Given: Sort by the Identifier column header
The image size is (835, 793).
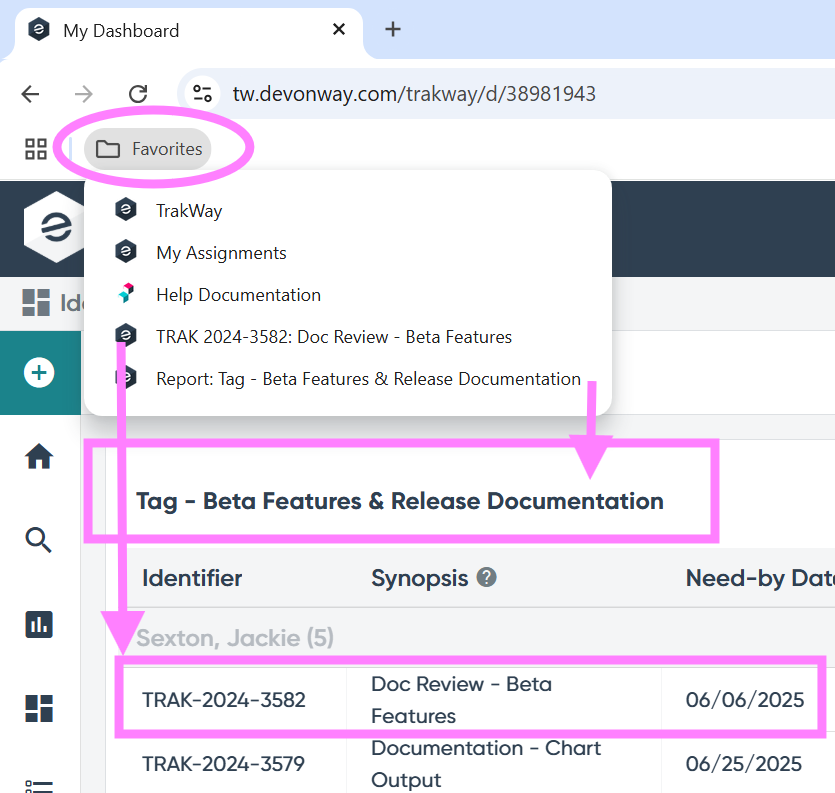Looking at the screenshot, I should 192,578.
